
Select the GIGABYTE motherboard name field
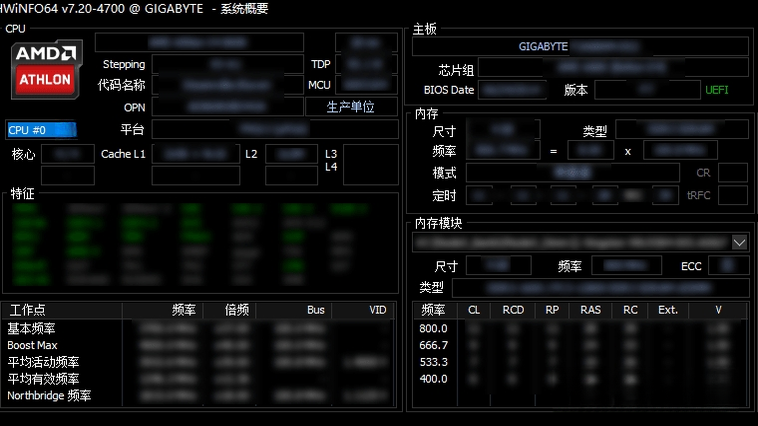point(580,46)
